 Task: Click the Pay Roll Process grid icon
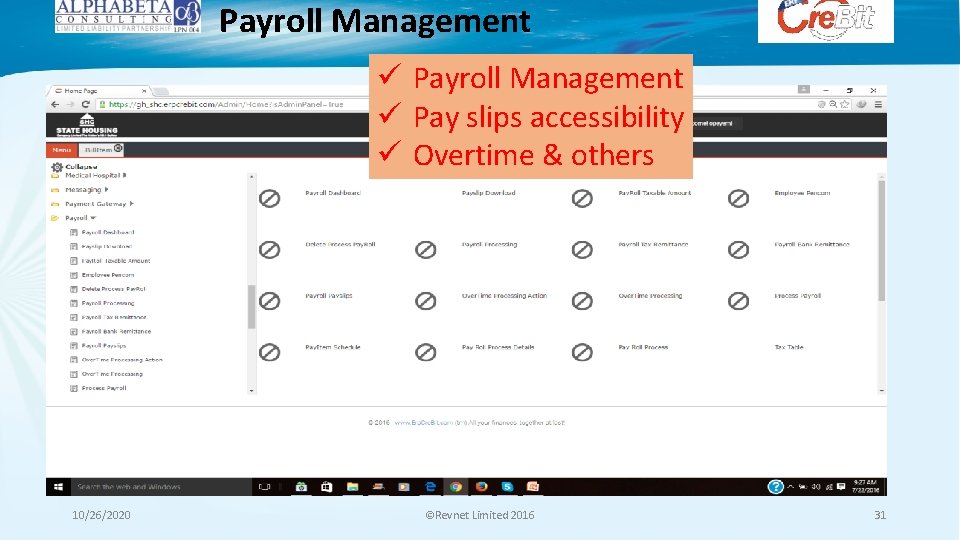(582, 353)
